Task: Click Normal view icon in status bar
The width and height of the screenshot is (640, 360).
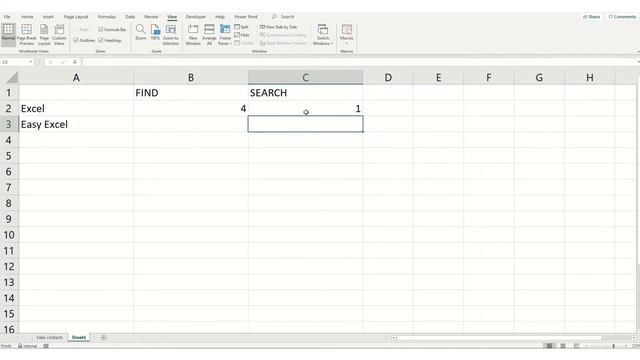Action: 549,346
